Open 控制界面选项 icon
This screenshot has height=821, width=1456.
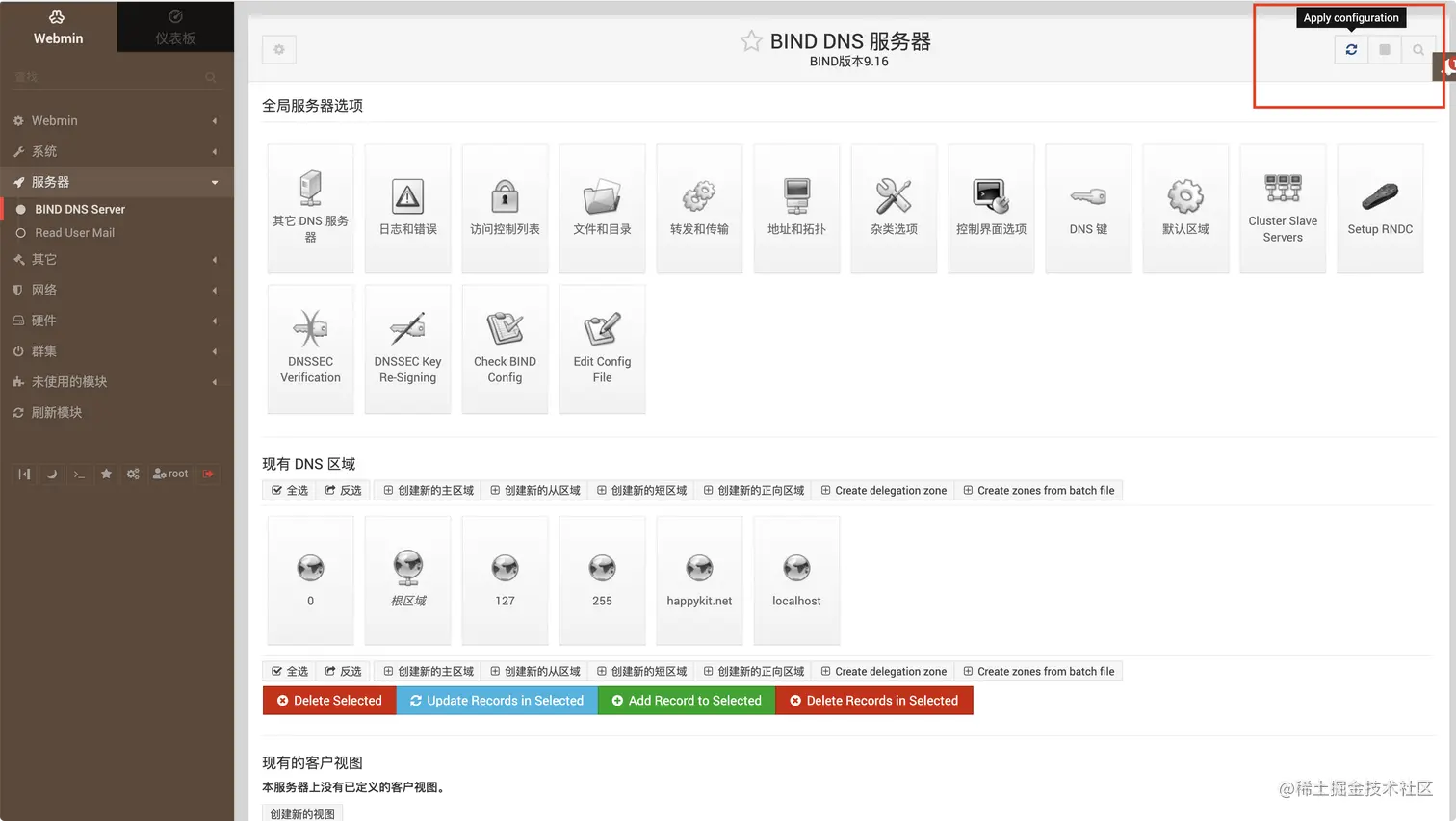[x=991, y=208]
